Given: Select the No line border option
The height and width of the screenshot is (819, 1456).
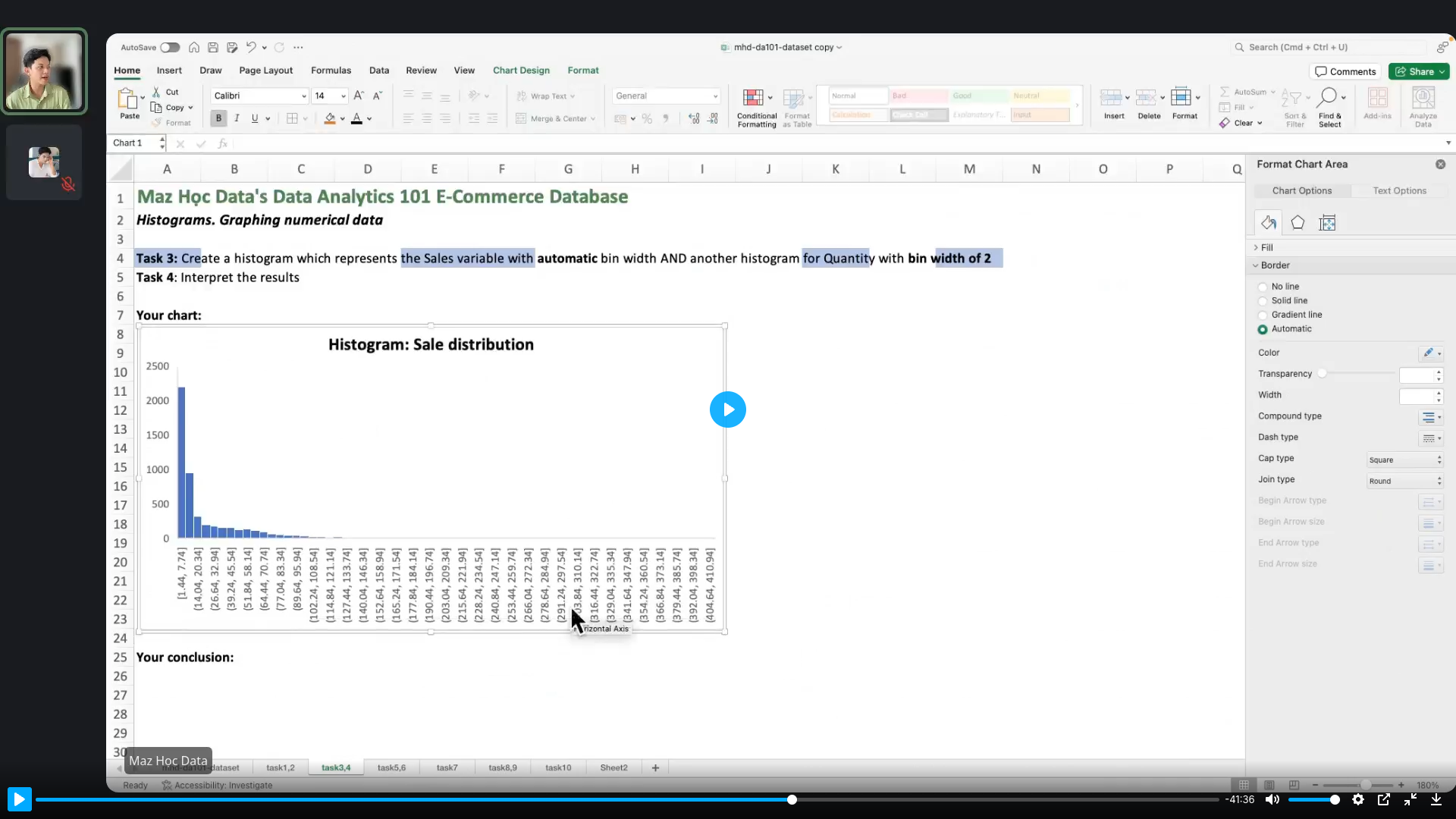Looking at the screenshot, I should (x=1263, y=287).
